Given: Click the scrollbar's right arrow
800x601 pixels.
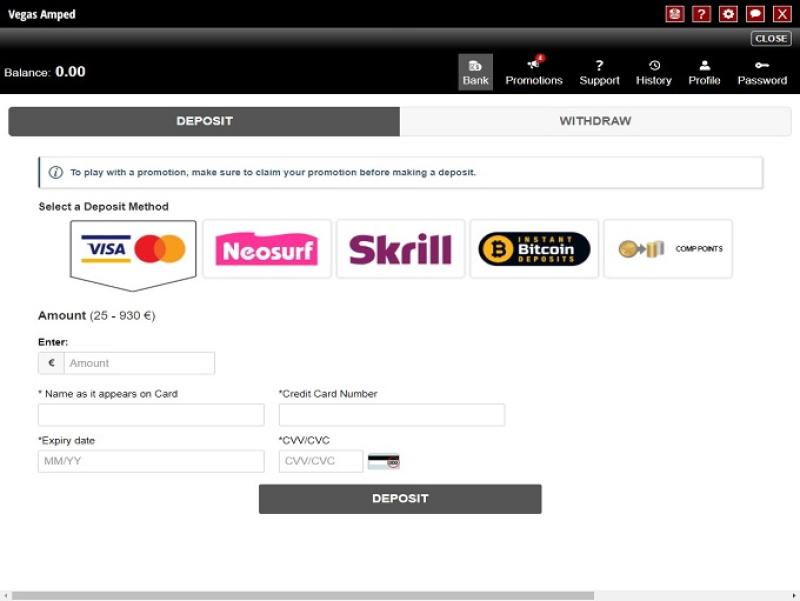Looking at the screenshot, I should [794, 596].
